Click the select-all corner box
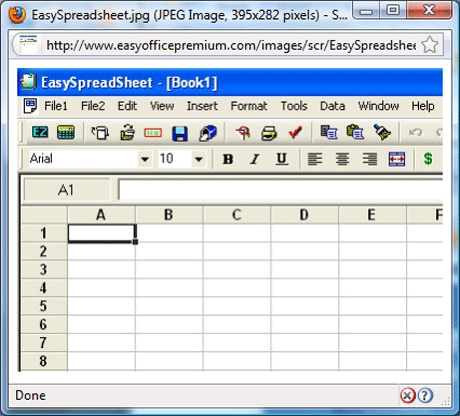 (44, 215)
